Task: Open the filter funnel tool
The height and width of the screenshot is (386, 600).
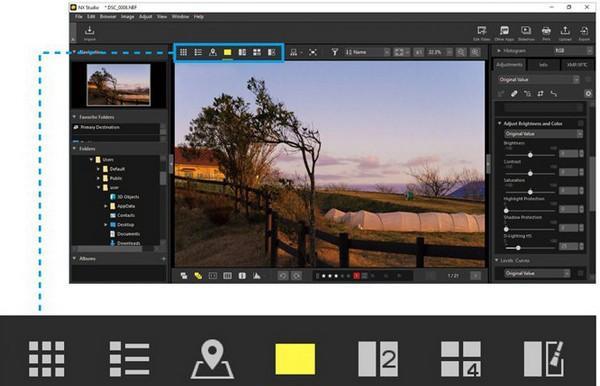Action: pos(334,52)
